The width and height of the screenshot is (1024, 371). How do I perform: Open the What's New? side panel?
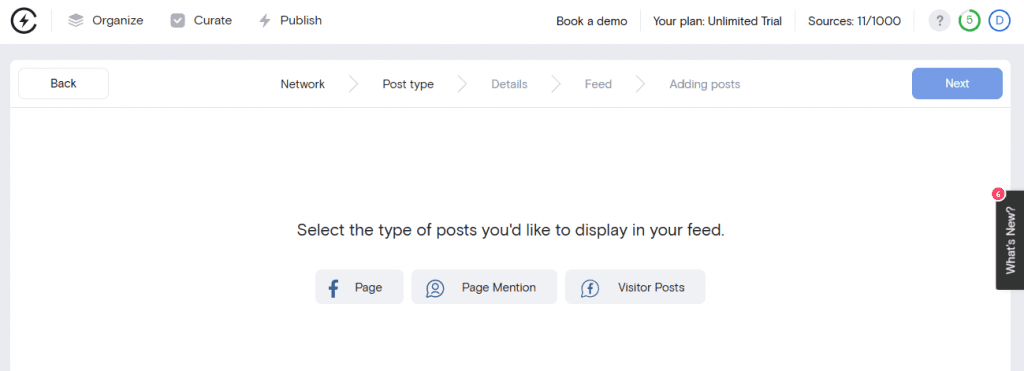point(1010,240)
